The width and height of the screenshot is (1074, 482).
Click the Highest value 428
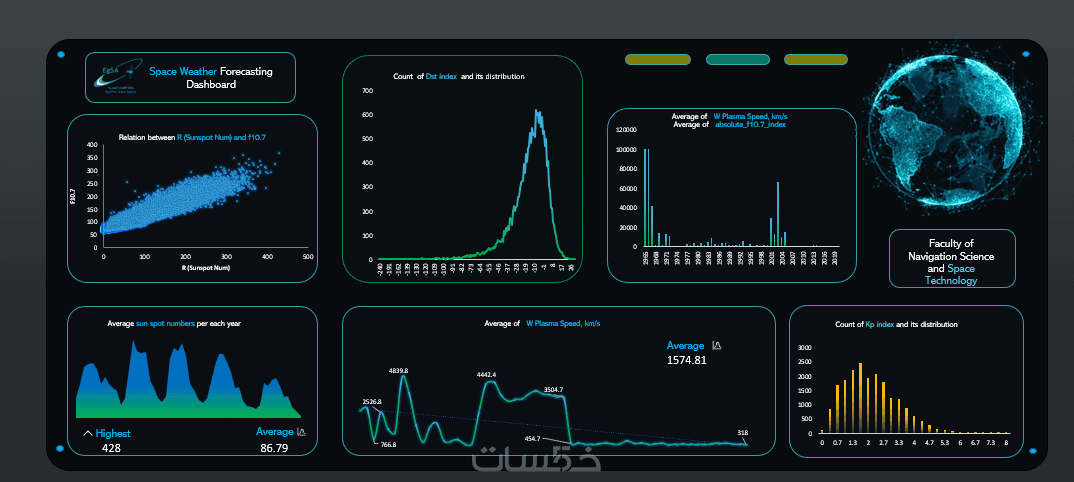click(x=112, y=448)
